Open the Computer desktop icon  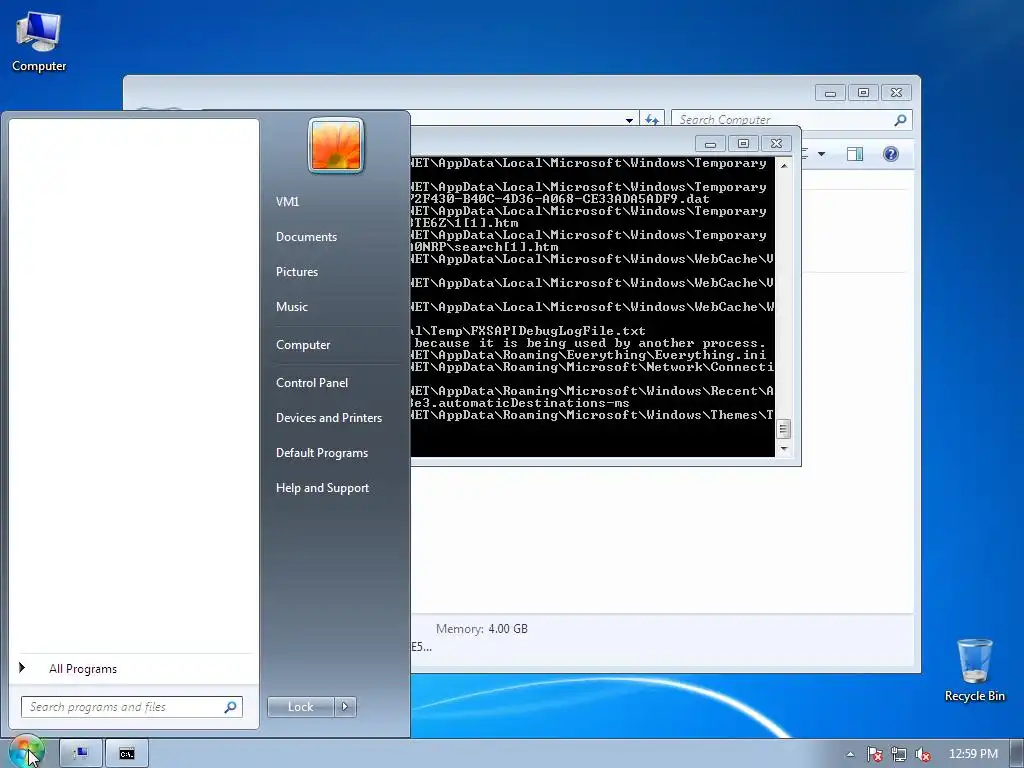[39, 42]
